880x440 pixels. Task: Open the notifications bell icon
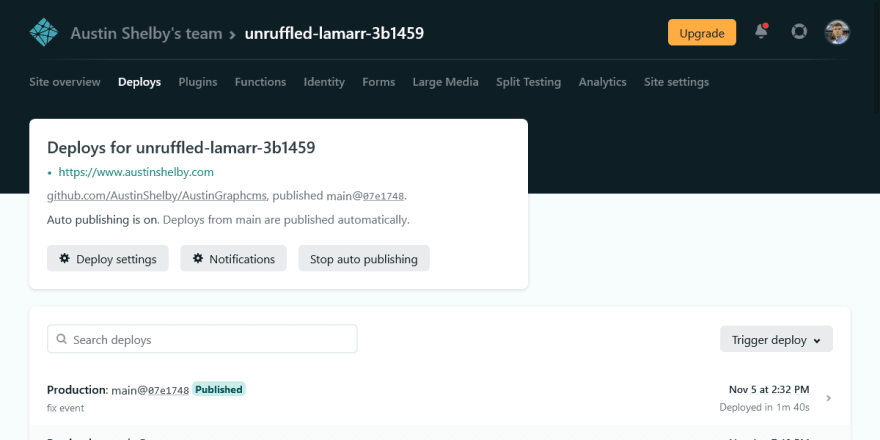coord(761,31)
